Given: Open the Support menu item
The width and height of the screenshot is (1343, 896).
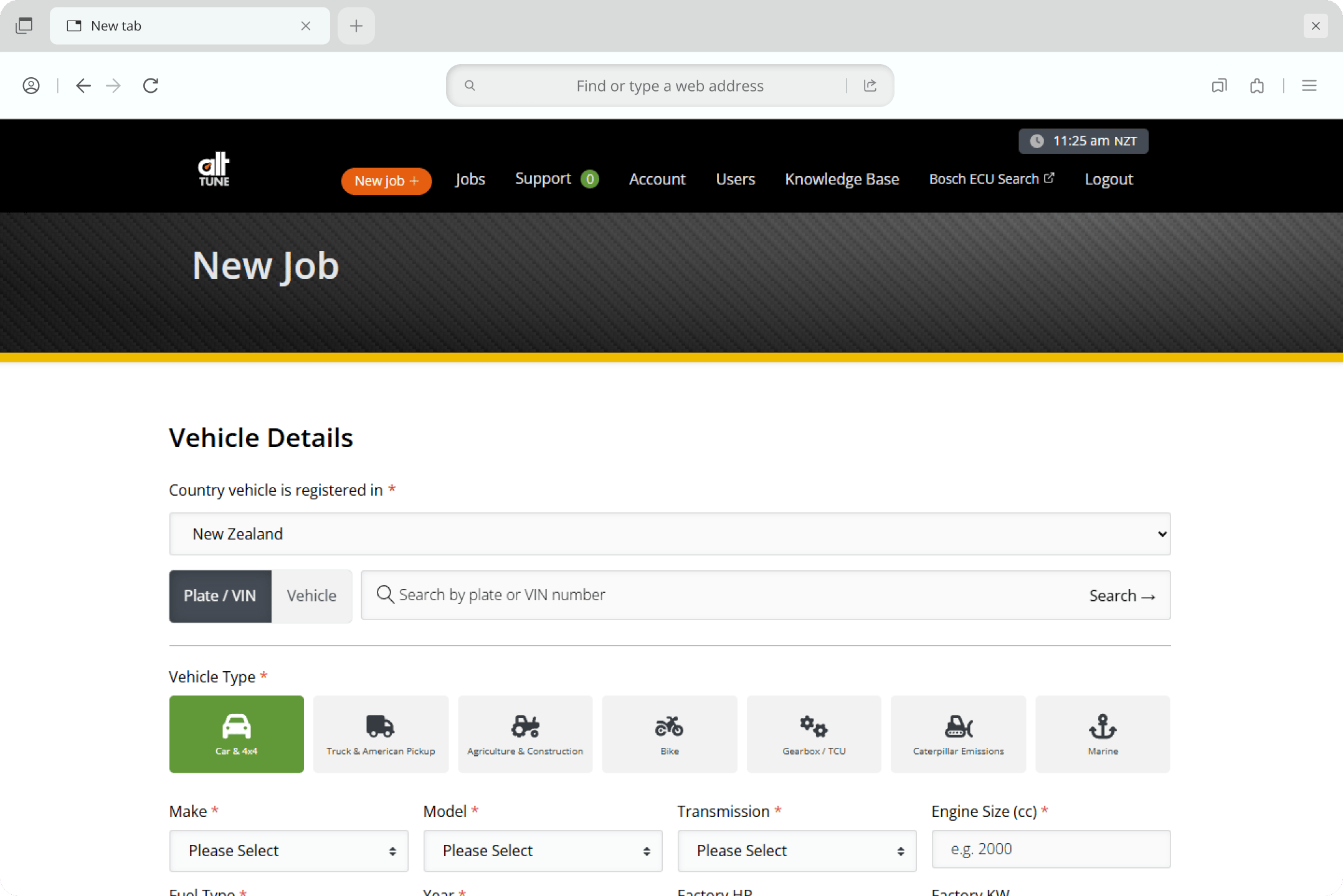Looking at the screenshot, I should pyautogui.click(x=543, y=179).
